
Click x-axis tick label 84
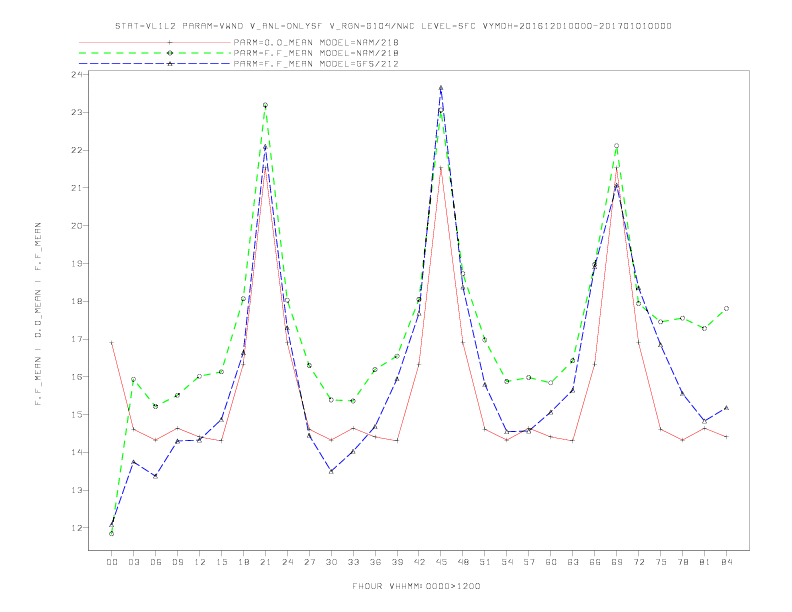click(726, 562)
